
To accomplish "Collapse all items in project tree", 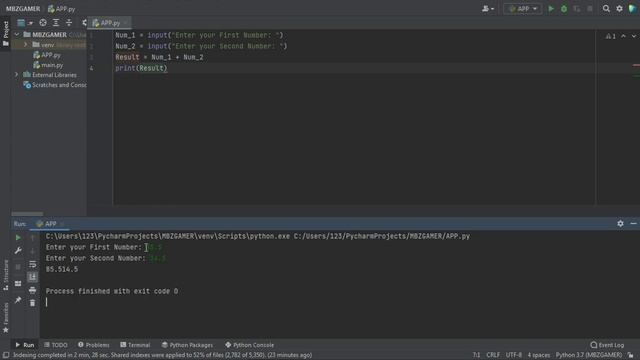I will click(x=69, y=23).
